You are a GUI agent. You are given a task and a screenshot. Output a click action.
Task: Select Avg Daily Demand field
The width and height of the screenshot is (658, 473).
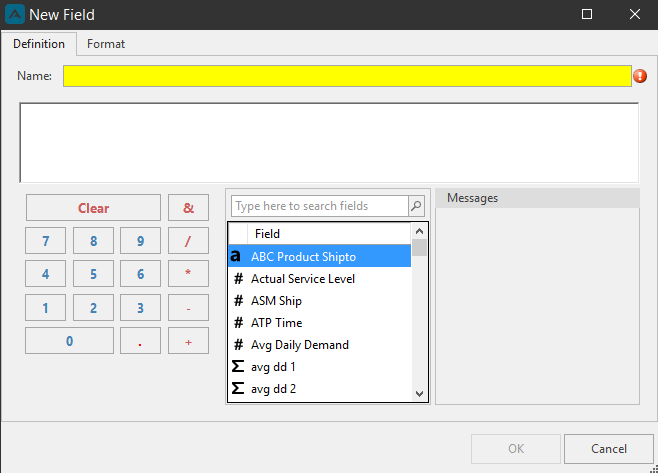319,345
